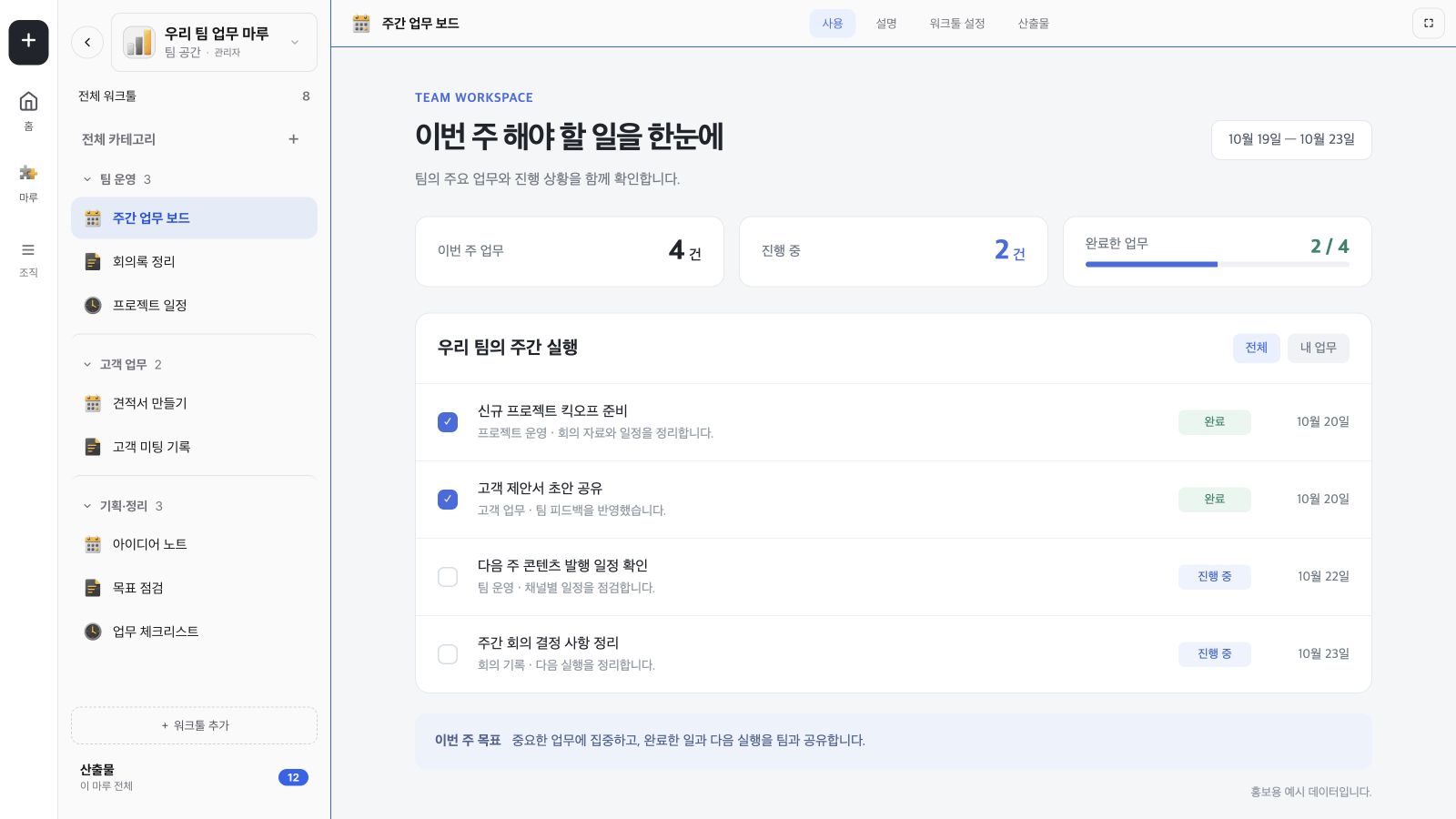
Task: Select the 전체 filter toggle
Action: (1256, 348)
